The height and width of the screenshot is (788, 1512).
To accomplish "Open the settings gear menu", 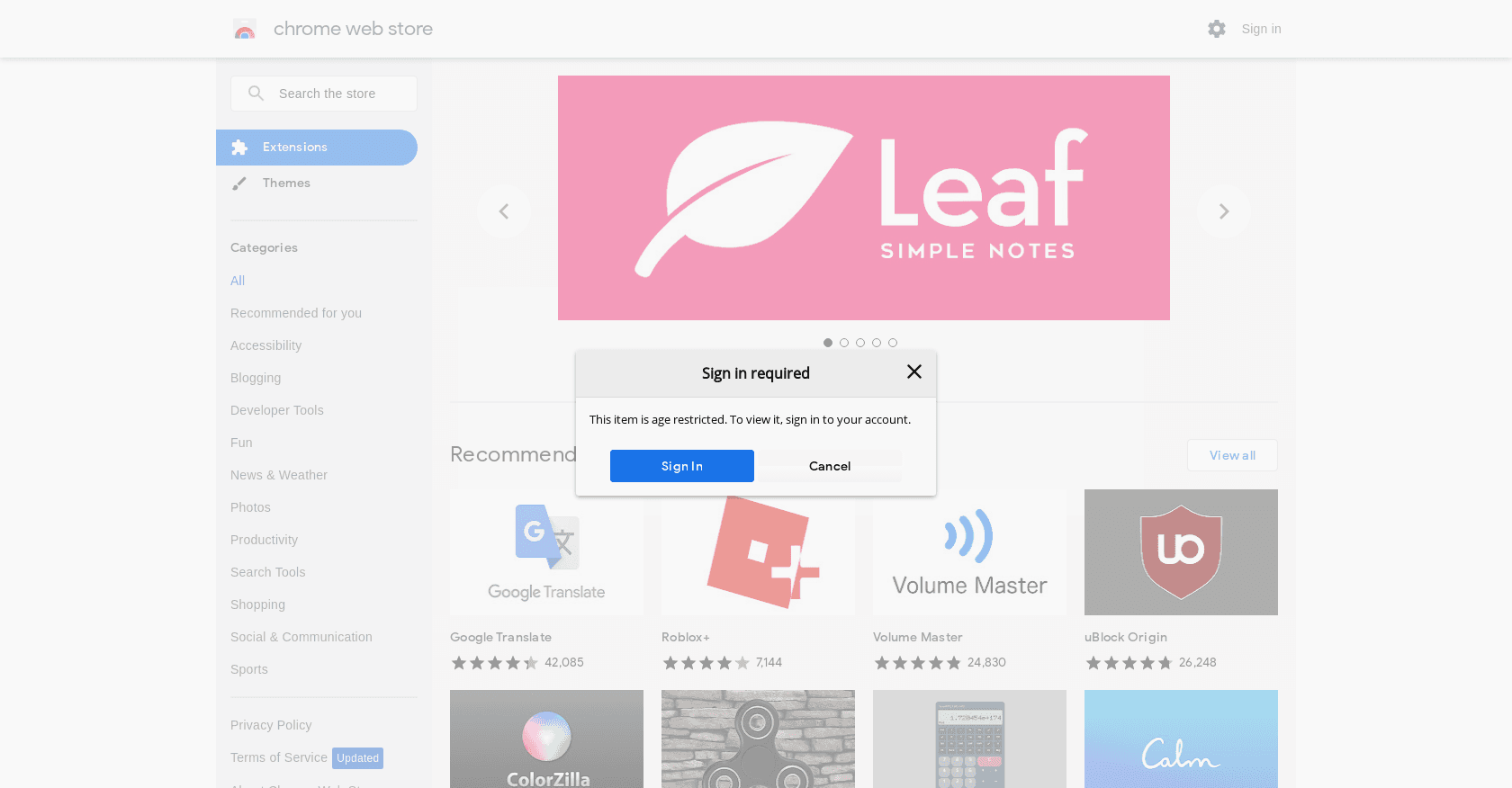I will tap(1217, 29).
